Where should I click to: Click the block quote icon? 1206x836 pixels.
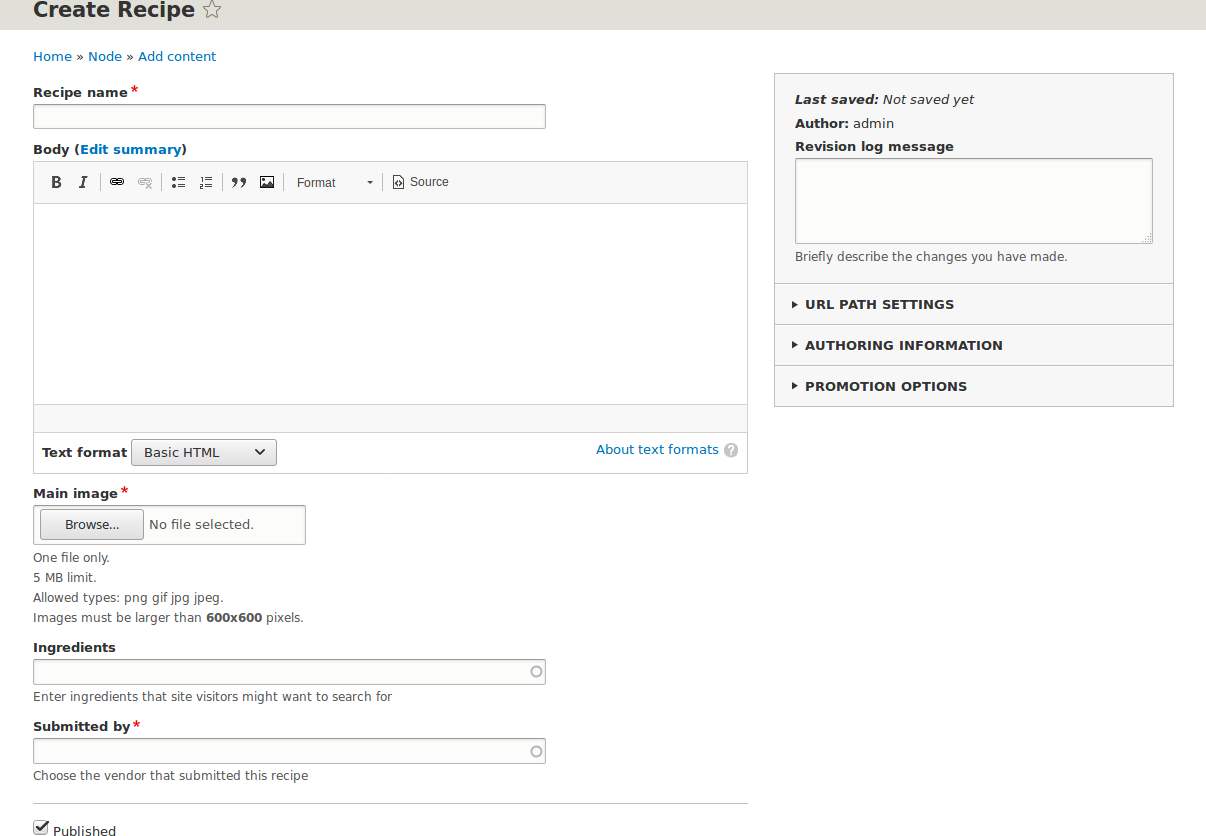click(x=239, y=182)
